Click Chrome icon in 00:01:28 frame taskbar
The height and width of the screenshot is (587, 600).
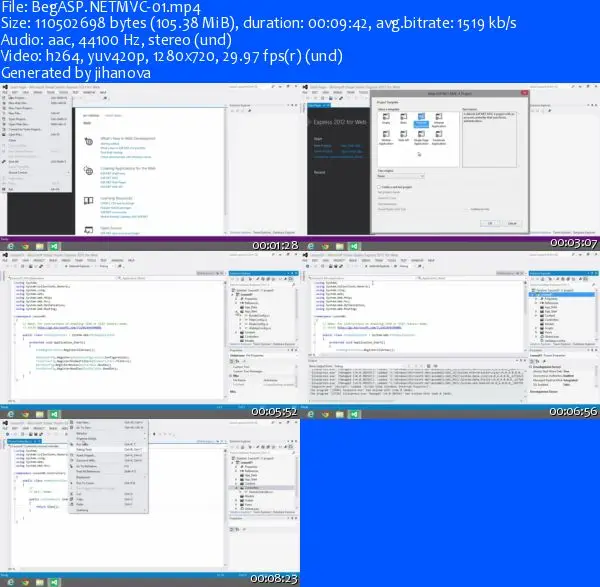[x=25, y=246]
